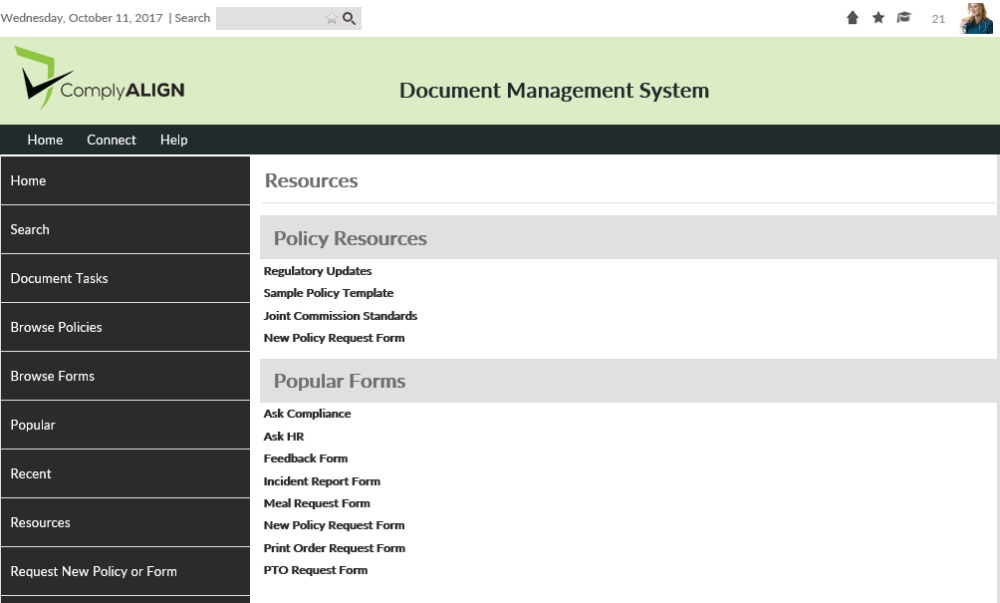
Task: Go to Document Tasks
Action: [x=125, y=279]
